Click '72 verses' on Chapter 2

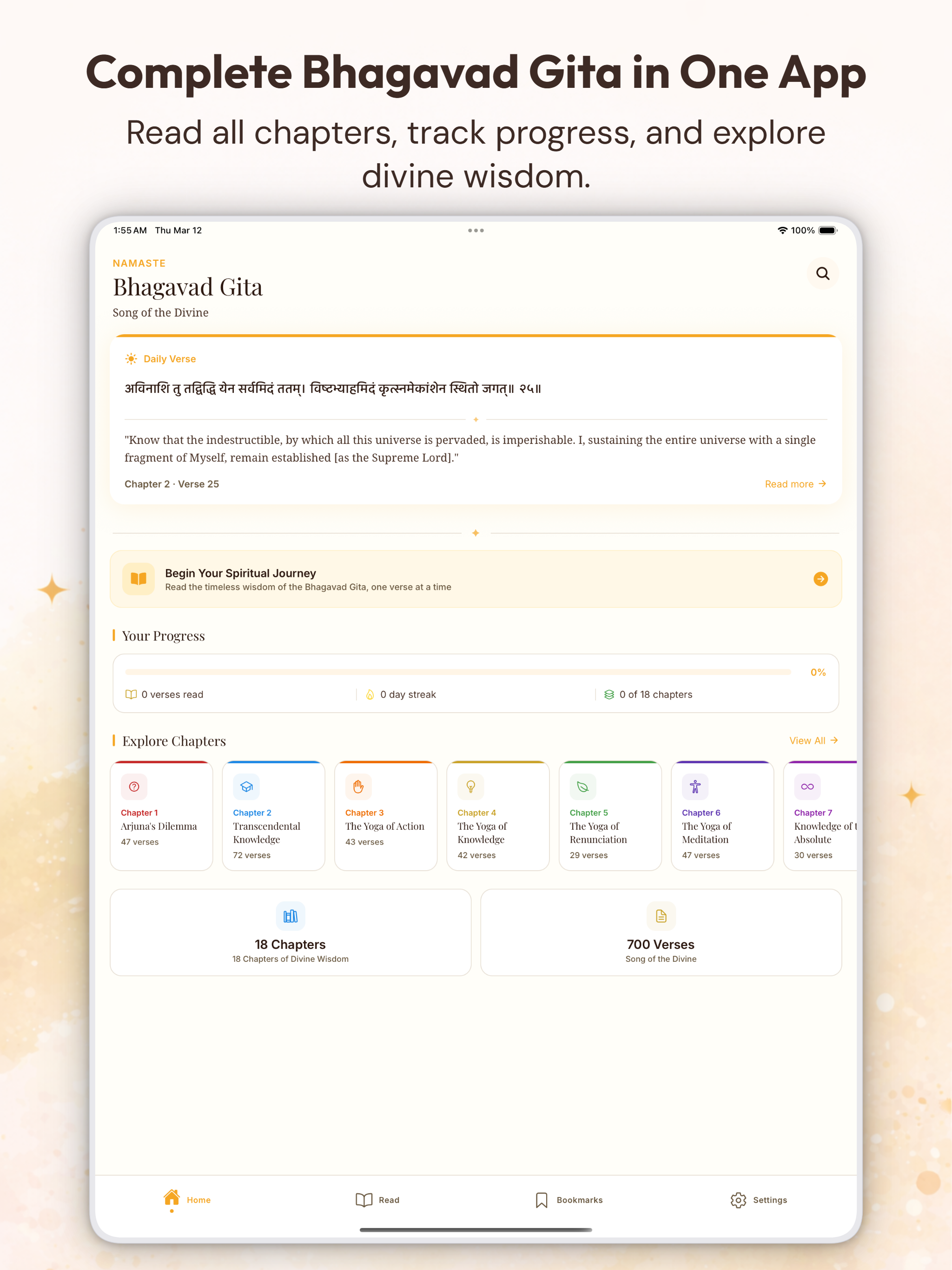click(251, 855)
